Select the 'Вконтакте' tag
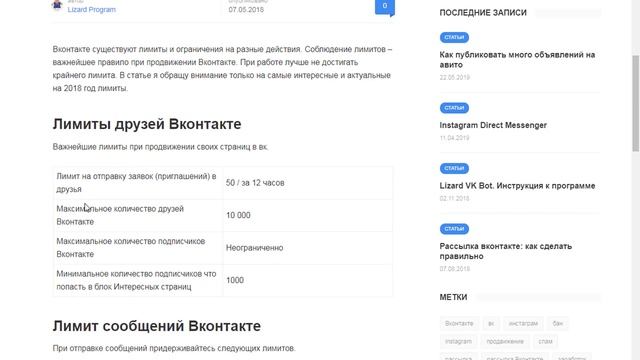Image resolution: width=640 pixels, height=360 pixels. 459,323
